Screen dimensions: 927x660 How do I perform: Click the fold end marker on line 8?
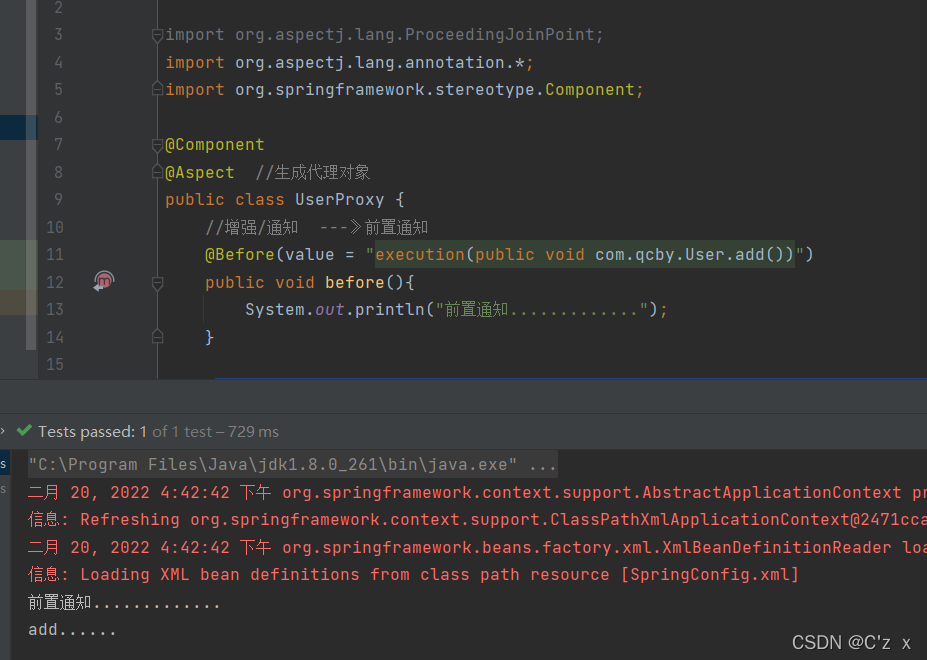point(157,172)
